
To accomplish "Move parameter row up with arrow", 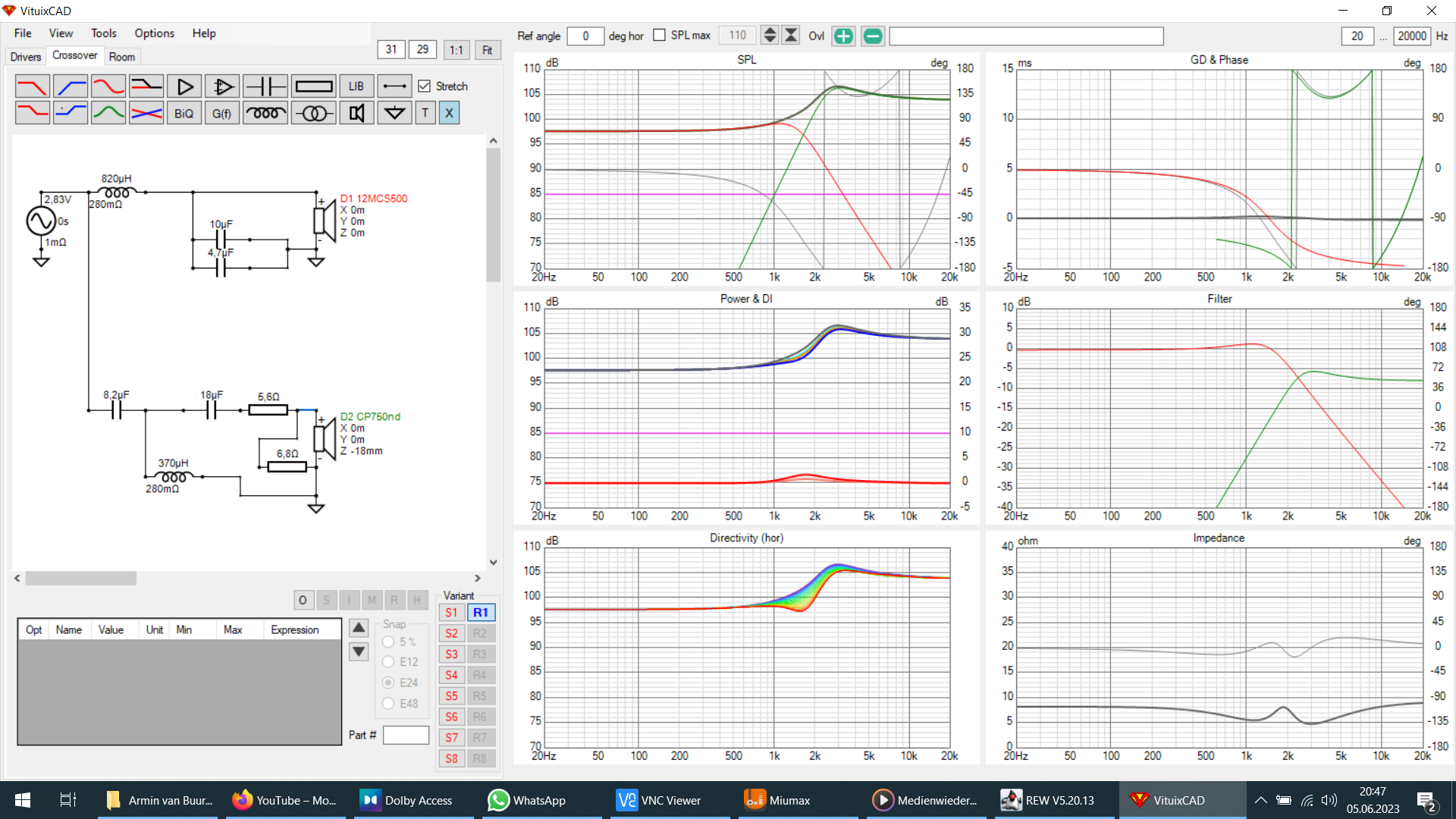I will [359, 628].
